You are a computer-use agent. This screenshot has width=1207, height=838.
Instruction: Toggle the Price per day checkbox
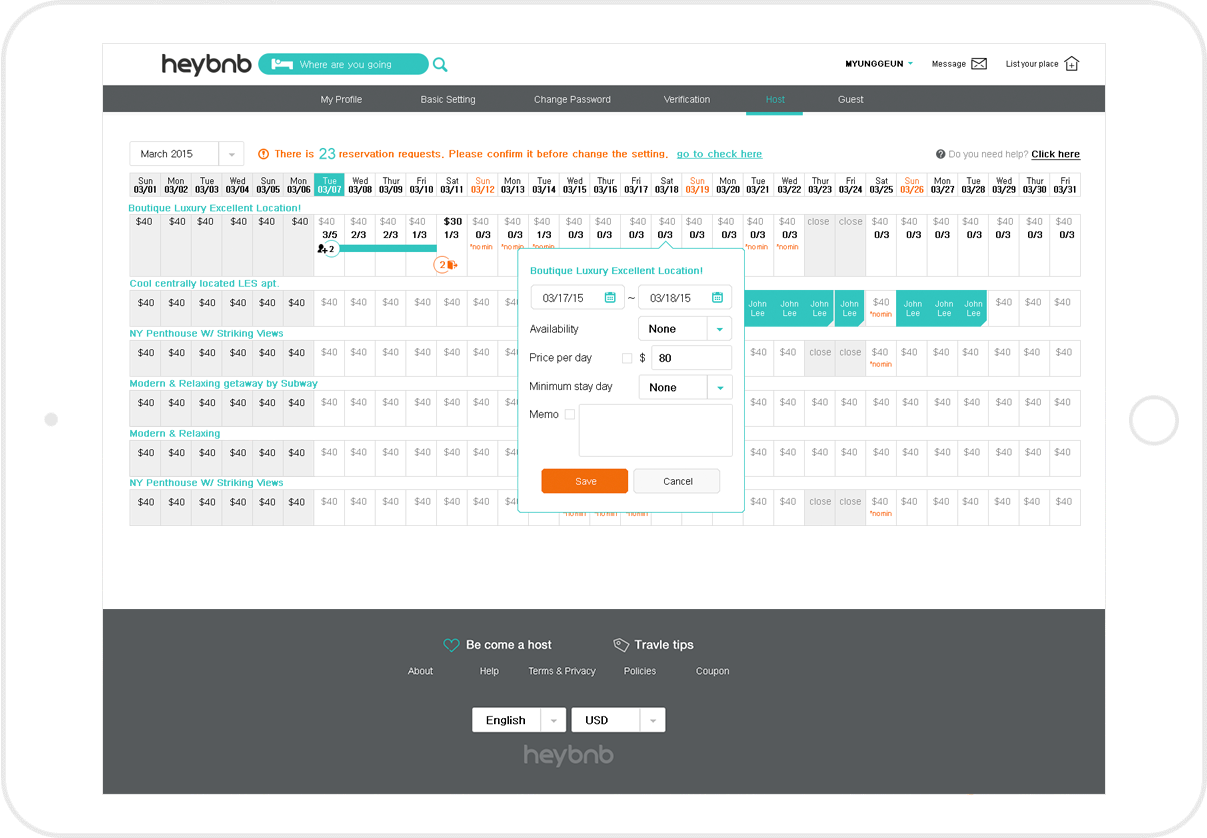(627, 358)
